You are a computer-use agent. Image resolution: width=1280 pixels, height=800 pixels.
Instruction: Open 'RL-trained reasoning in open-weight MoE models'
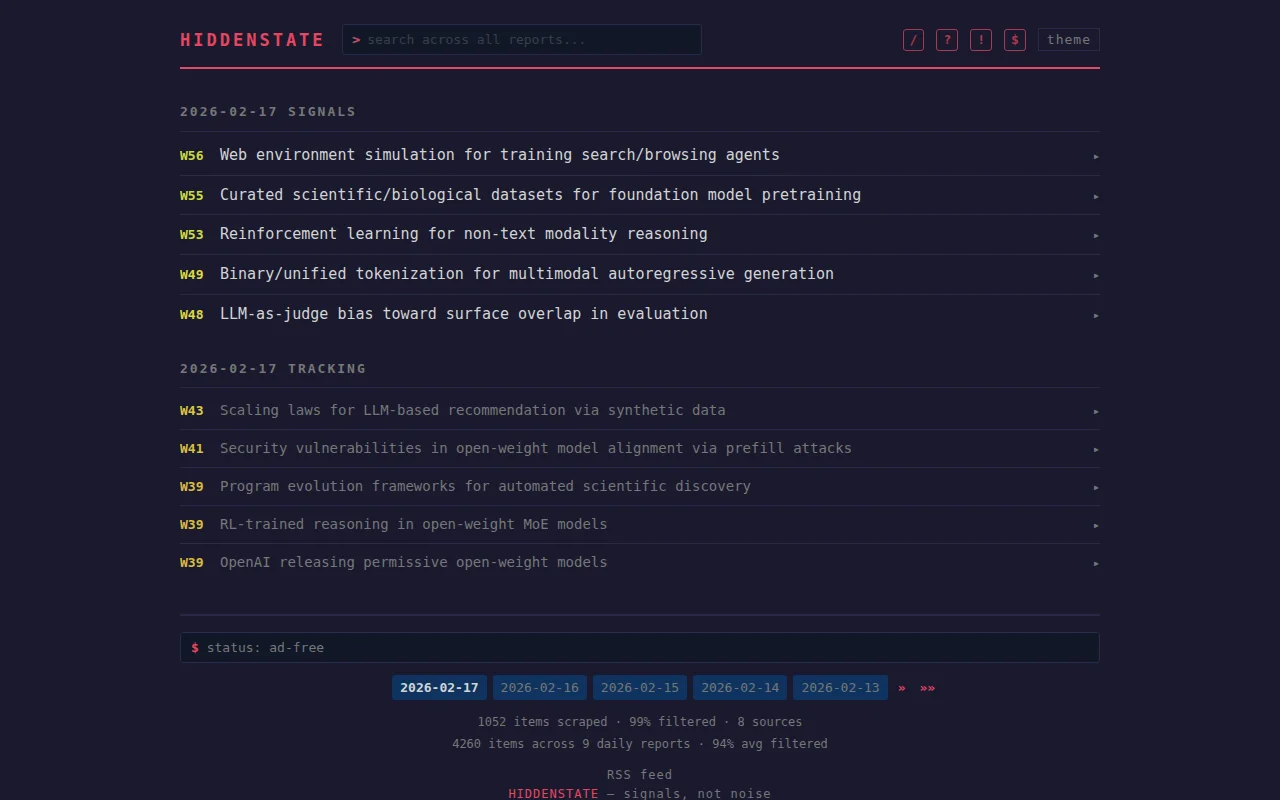[x=414, y=524]
